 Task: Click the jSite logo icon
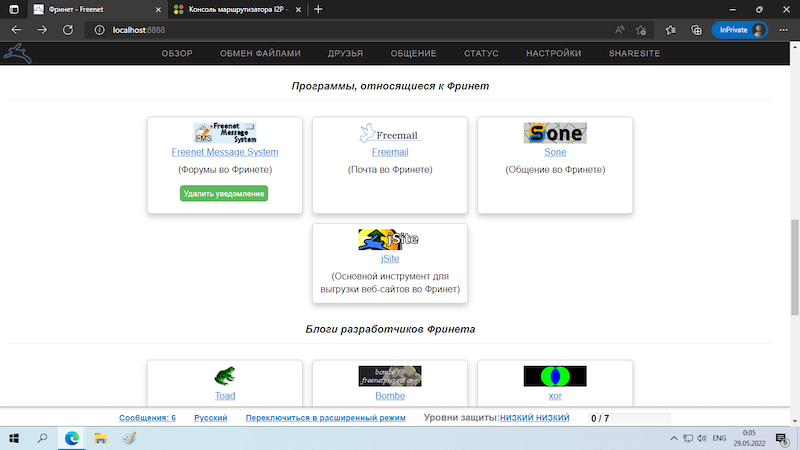coord(389,240)
